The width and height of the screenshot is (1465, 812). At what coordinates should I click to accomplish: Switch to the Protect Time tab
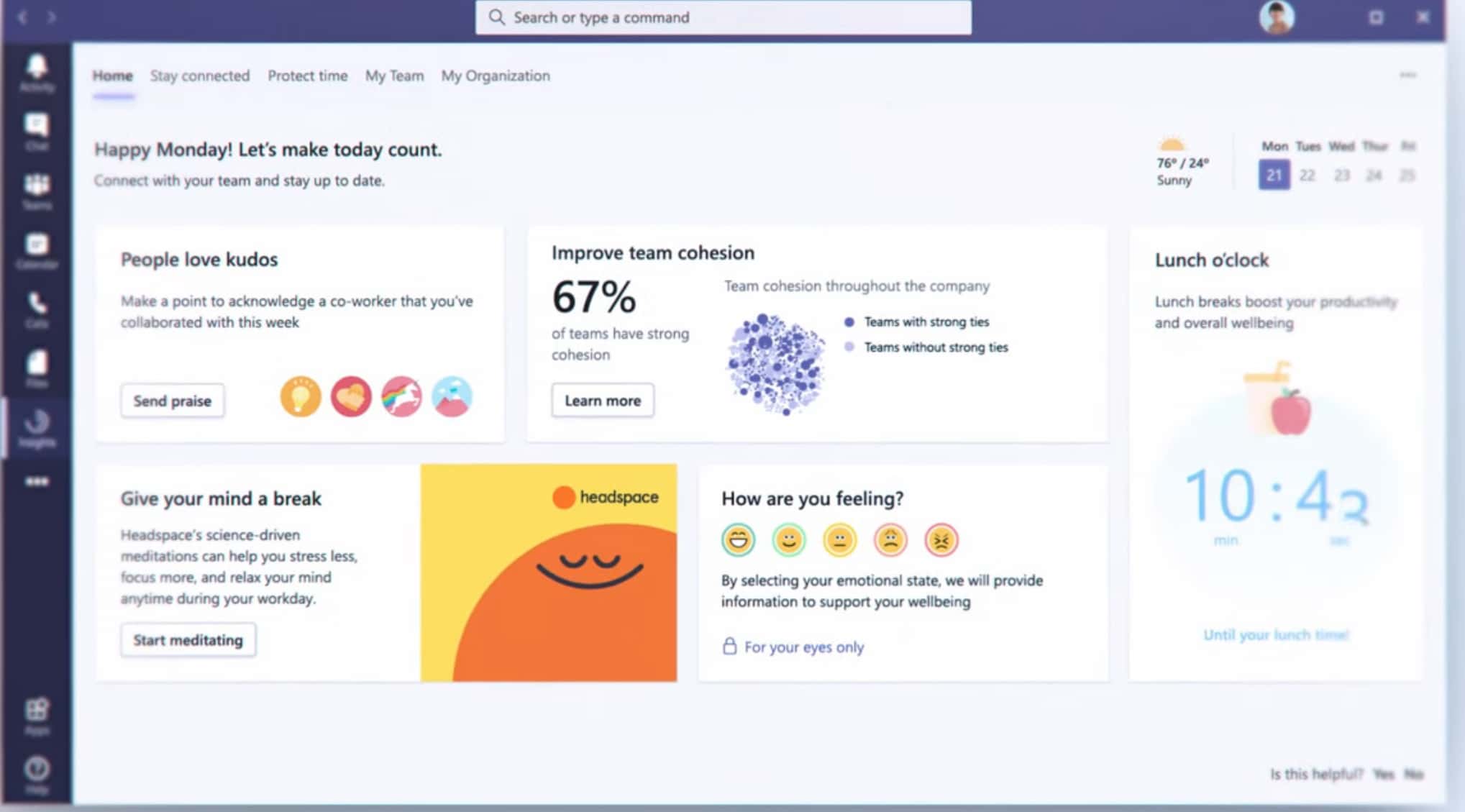[x=308, y=75]
